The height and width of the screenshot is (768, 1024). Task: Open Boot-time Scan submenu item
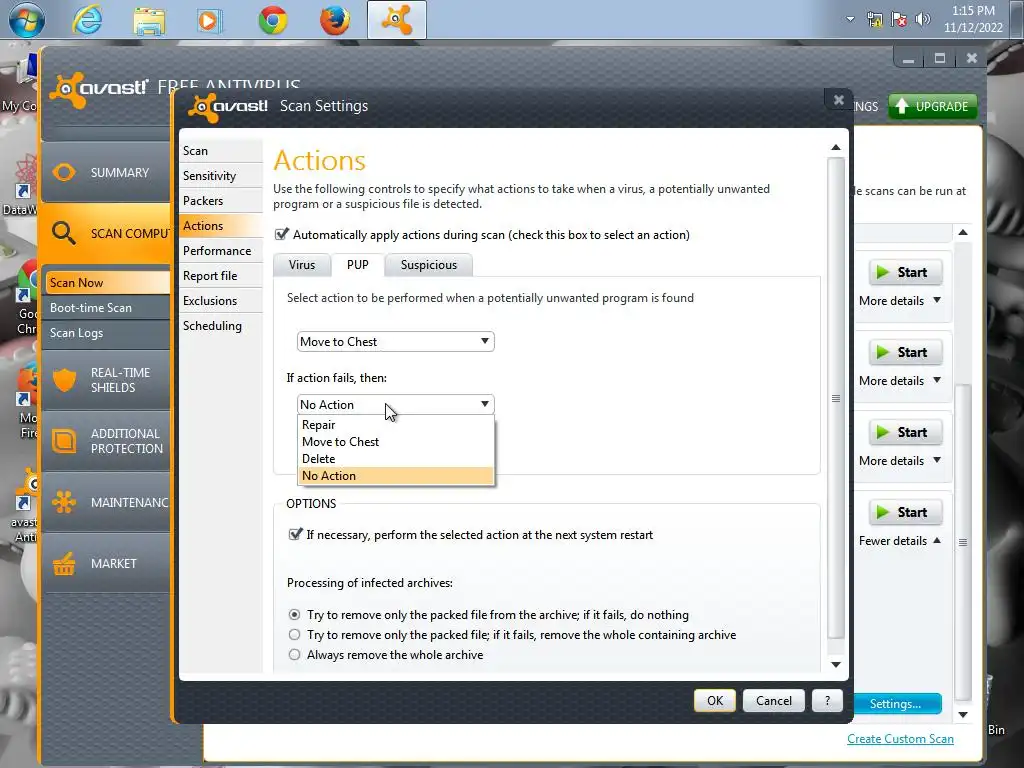pos(108,308)
